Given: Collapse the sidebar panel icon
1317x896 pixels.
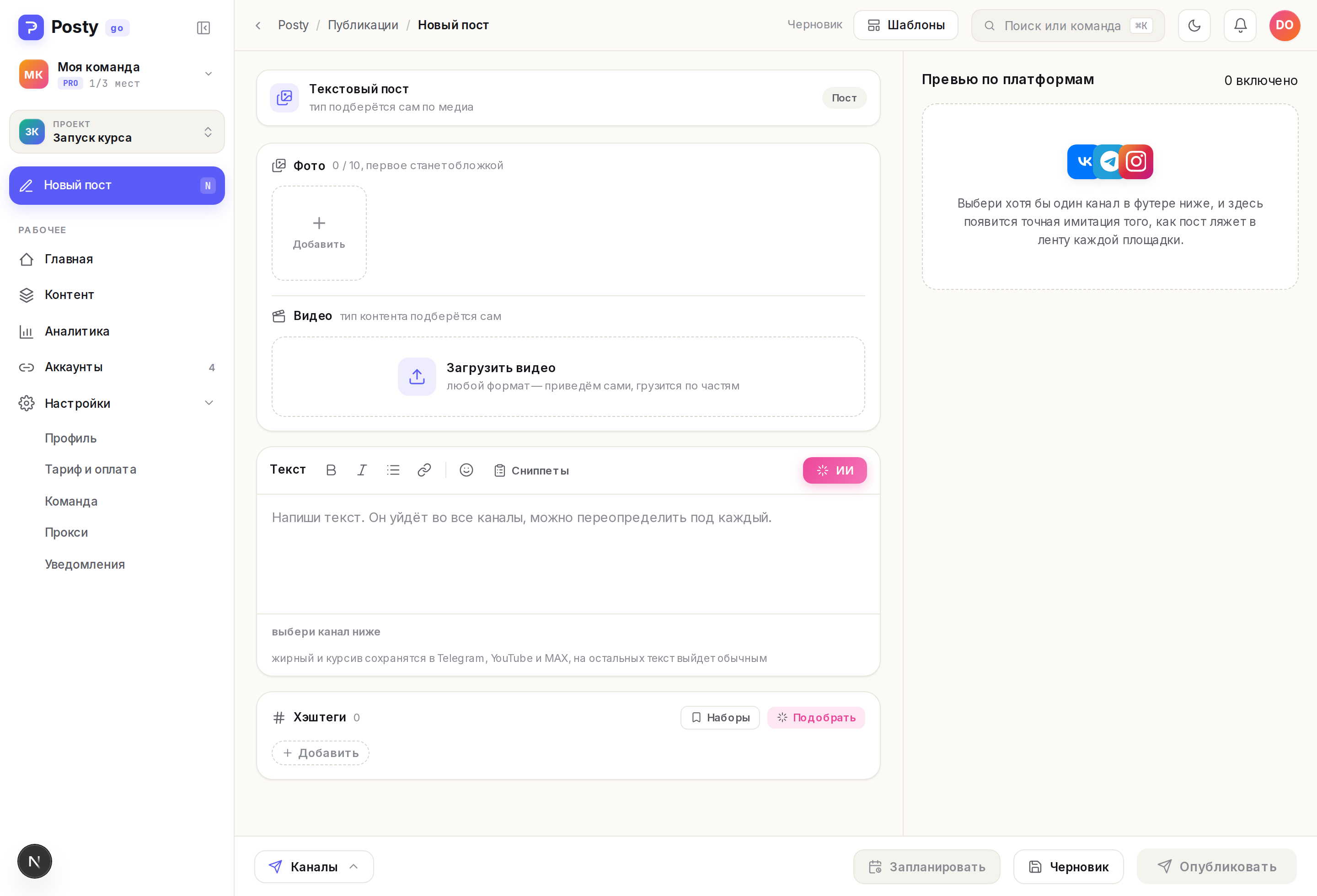Looking at the screenshot, I should [x=203, y=28].
